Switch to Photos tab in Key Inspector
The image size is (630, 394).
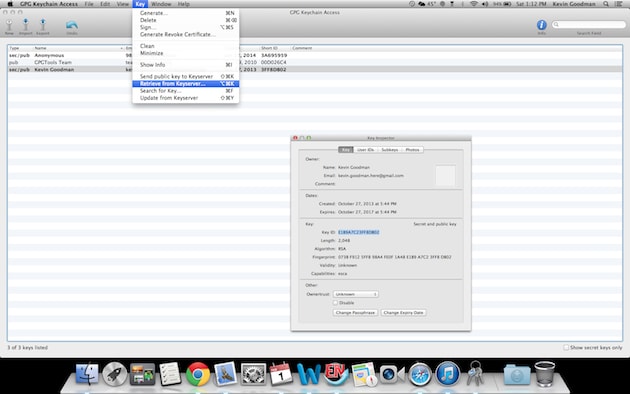(x=412, y=150)
